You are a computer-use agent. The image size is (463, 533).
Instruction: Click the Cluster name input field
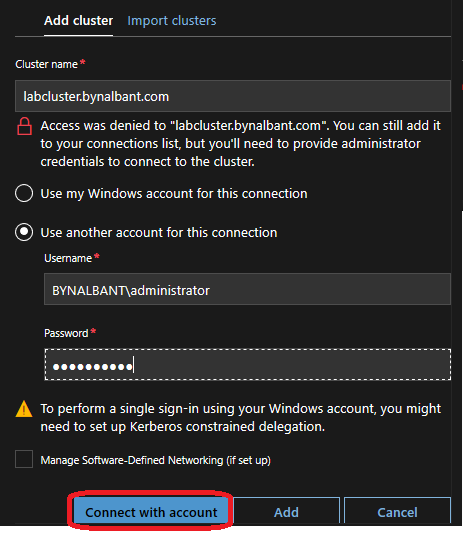pos(233,96)
